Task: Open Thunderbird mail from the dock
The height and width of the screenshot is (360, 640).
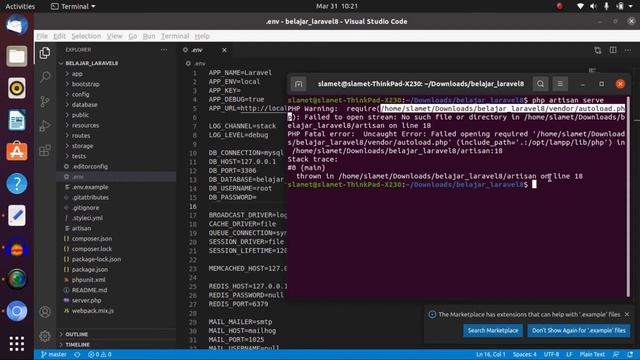Action: click(17, 24)
